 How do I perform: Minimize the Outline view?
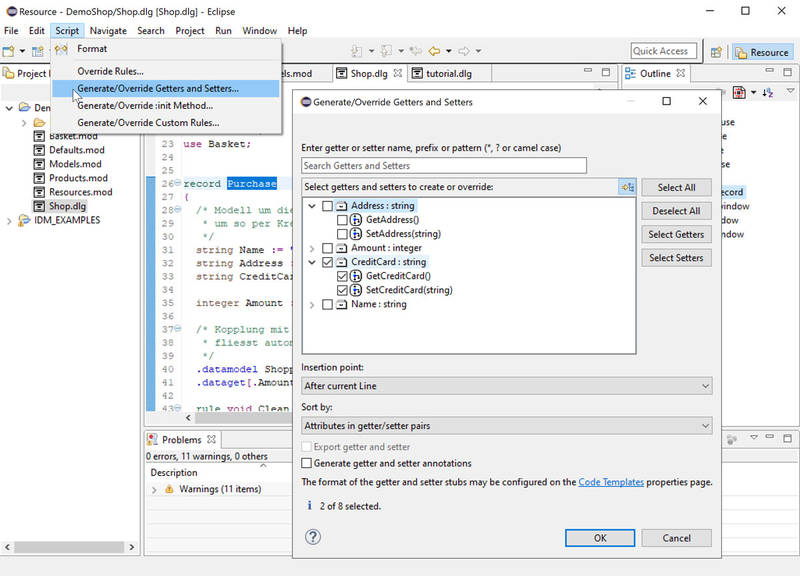[769, 70]
